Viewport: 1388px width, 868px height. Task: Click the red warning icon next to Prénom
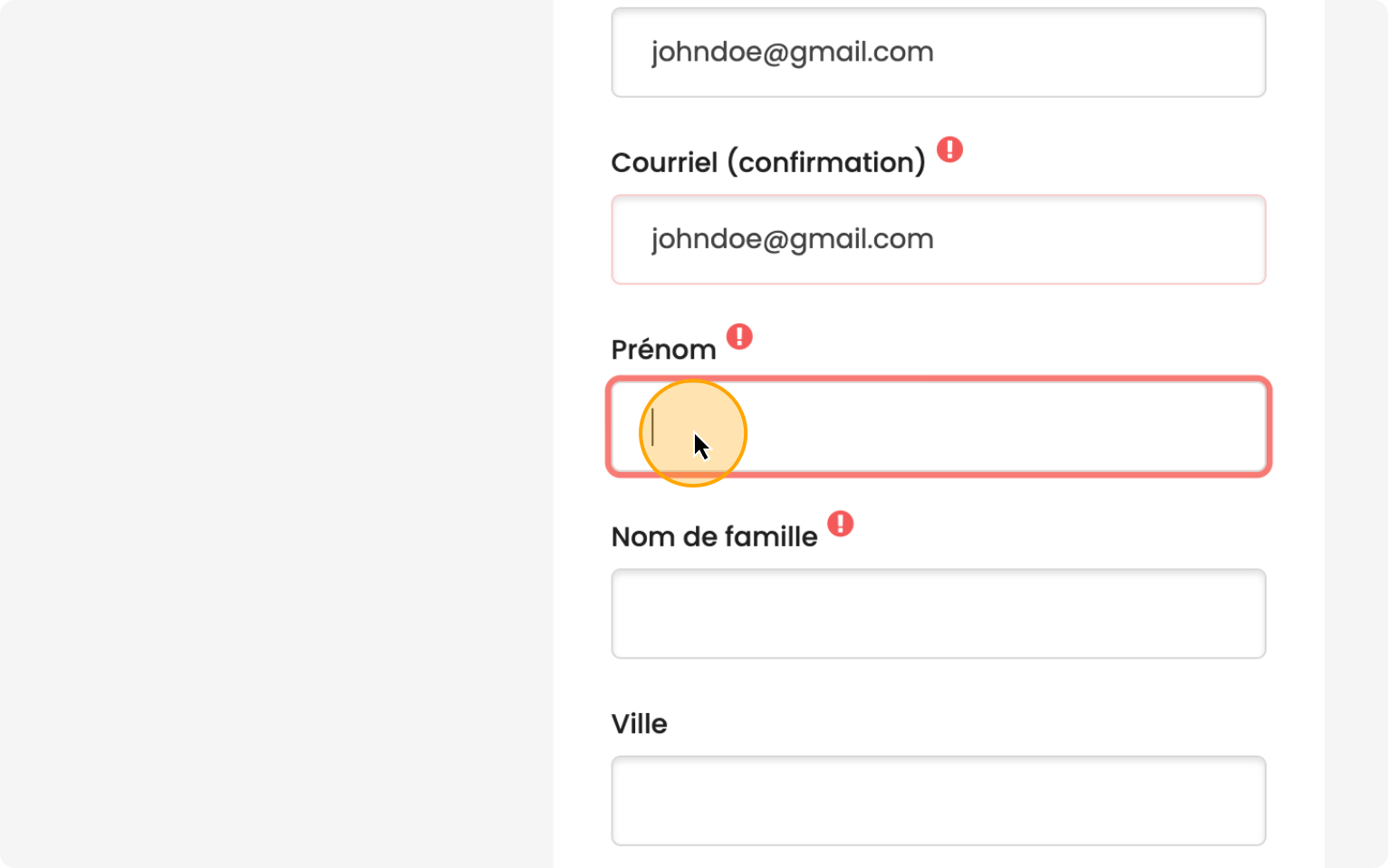tap(739, 336)
